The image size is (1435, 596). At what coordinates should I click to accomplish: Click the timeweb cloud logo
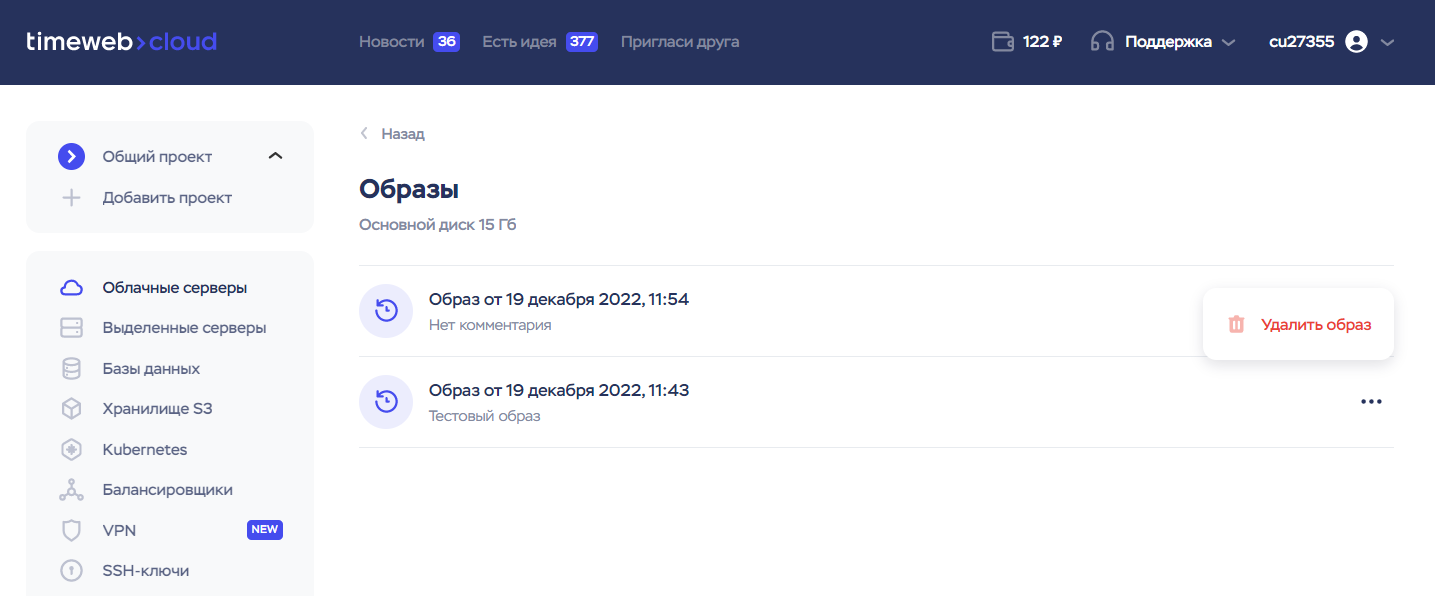pyautogui.click(x=121, y=42)
